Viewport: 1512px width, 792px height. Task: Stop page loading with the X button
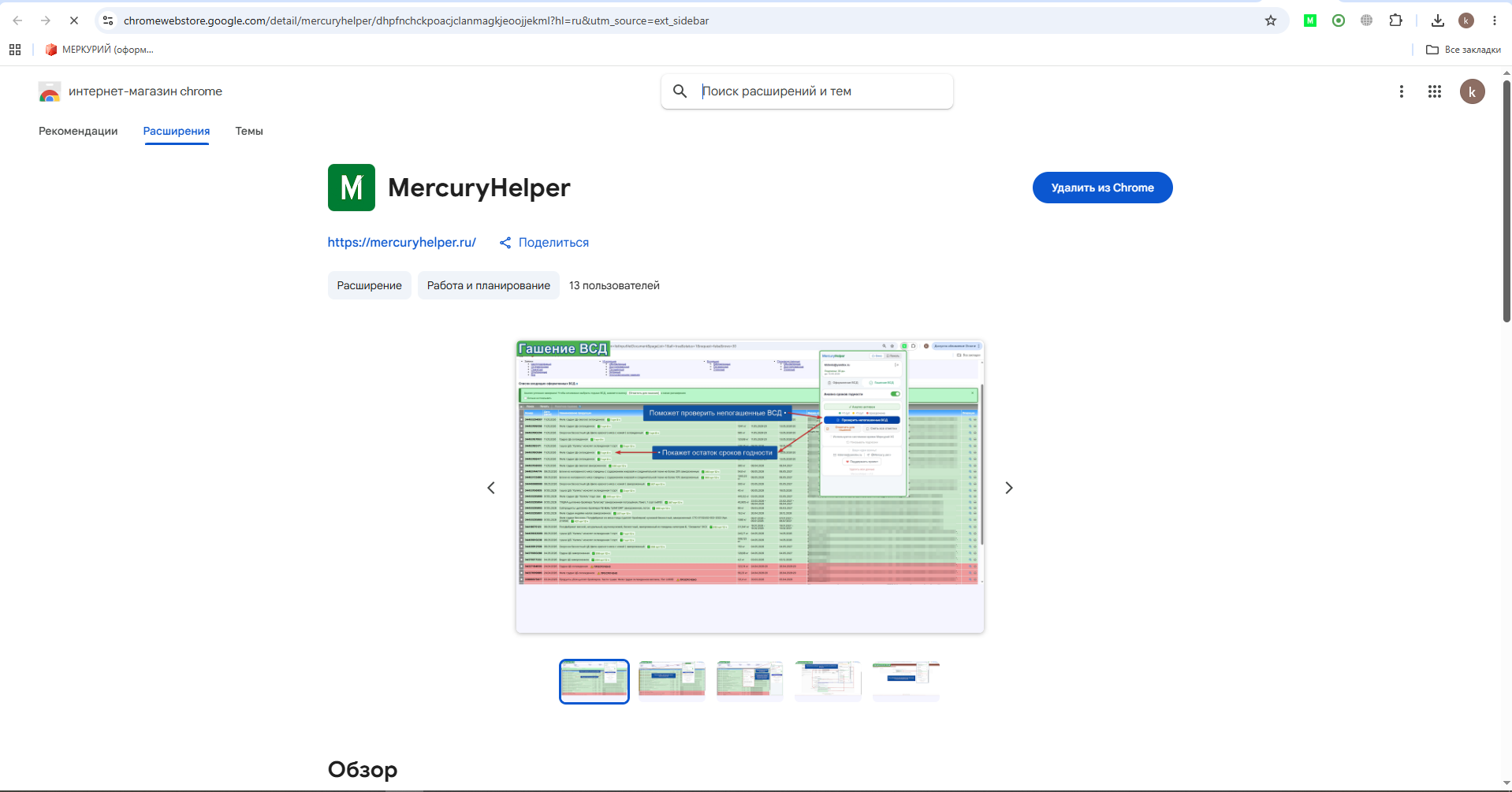coord(74,20)
